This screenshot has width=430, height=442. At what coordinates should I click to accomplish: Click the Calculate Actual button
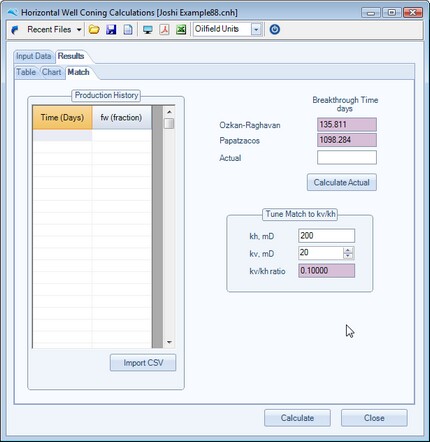(x=342, y=182)
